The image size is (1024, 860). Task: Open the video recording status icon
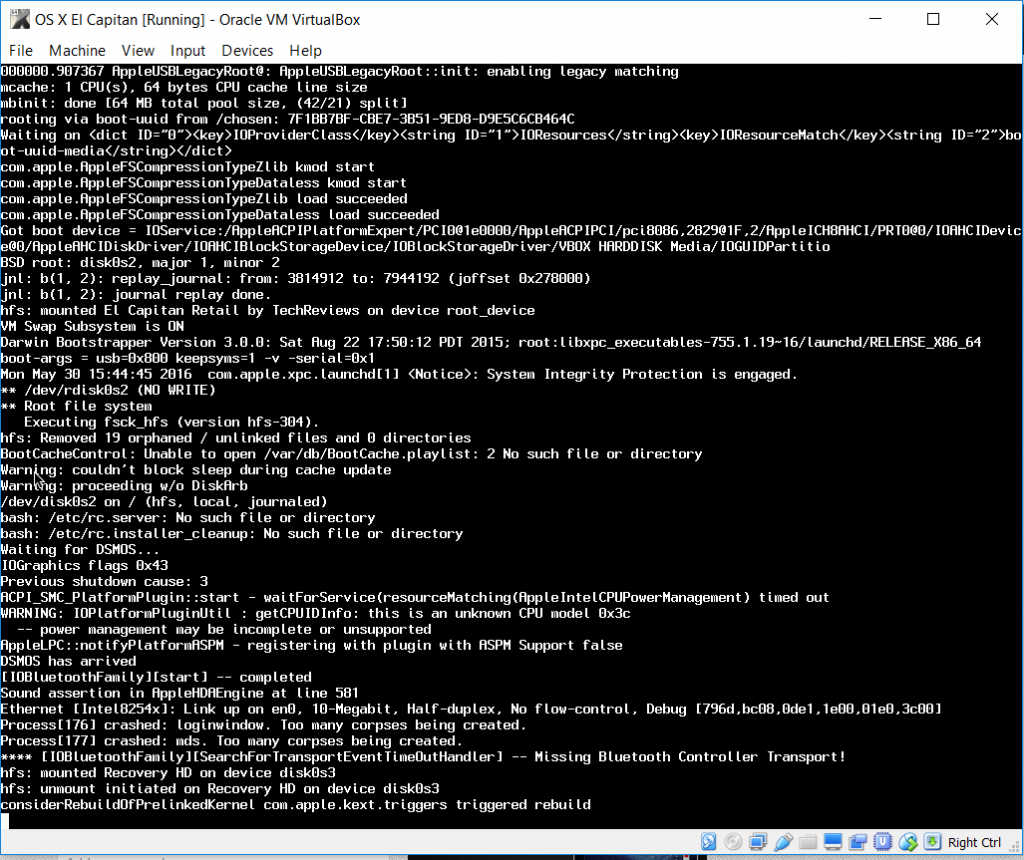click(x=858, y=842)
